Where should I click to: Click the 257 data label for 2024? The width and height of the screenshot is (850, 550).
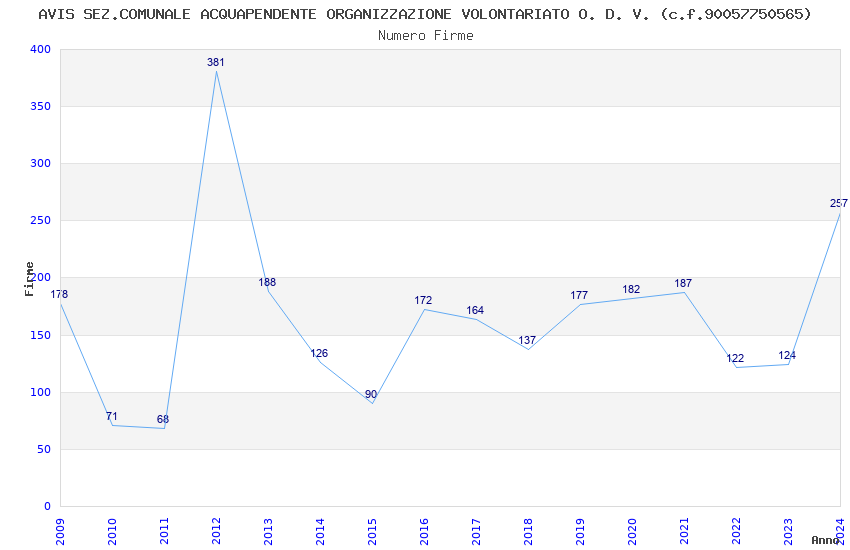pos(839,203)
